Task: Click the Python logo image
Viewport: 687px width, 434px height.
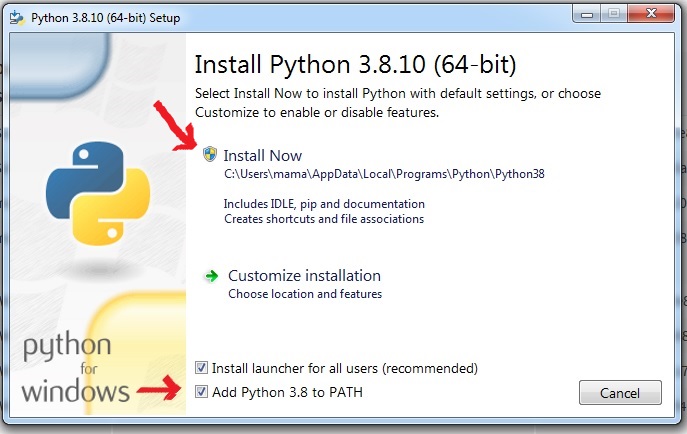Action: click(x=98, y=193)
